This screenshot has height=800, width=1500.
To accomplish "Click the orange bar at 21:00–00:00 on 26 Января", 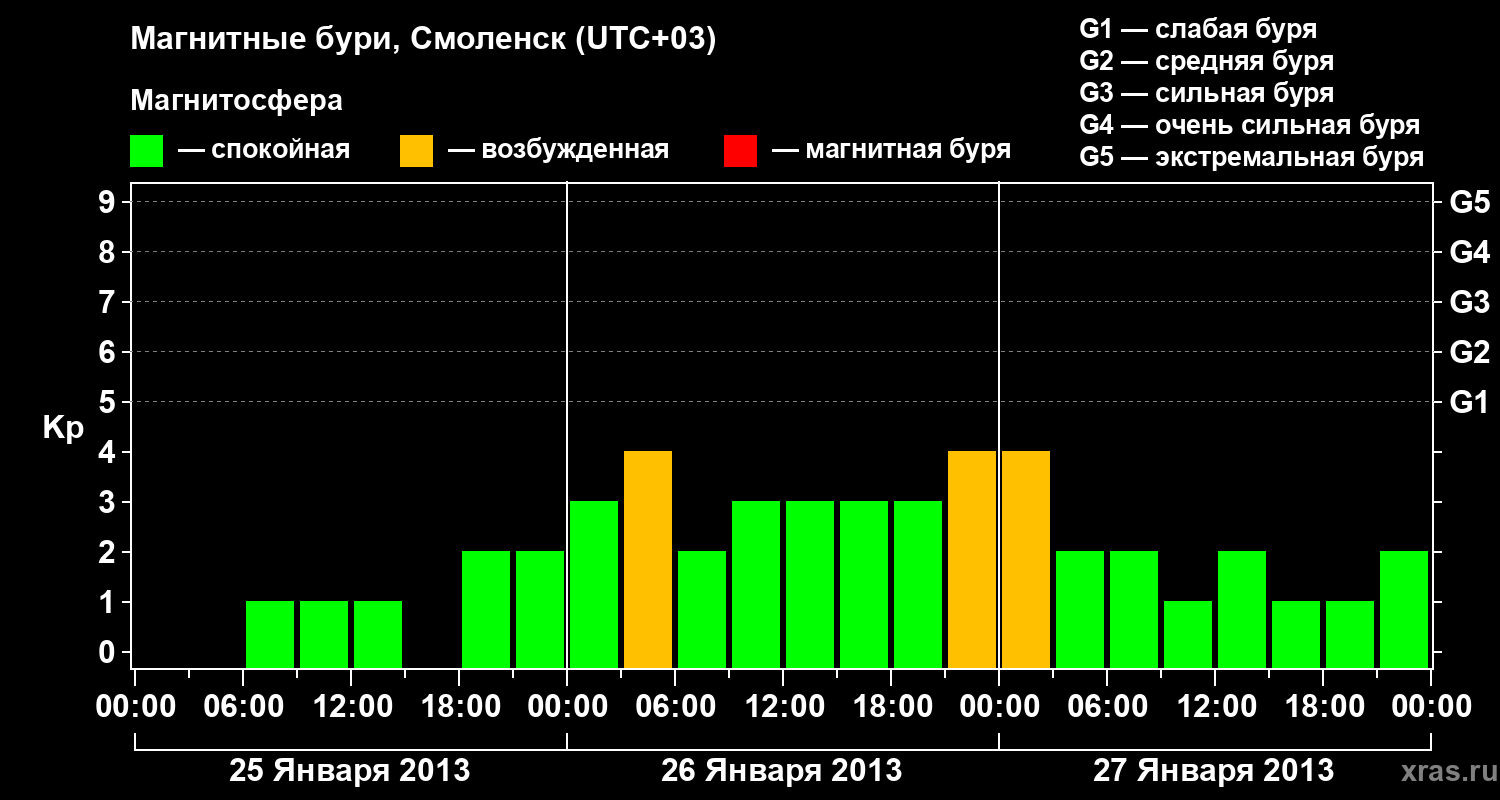I will point(972,560).
